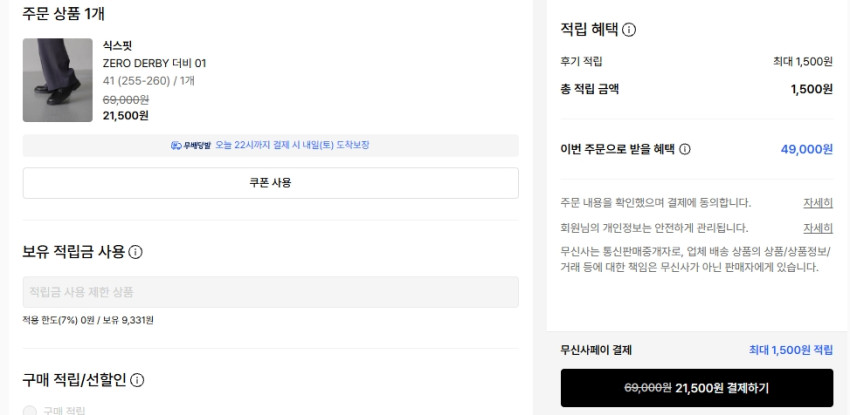The width and height of the screenshot is (850, 415).
Task: Click the 쿠폰 사용 button
Action: tap(270, 183)
